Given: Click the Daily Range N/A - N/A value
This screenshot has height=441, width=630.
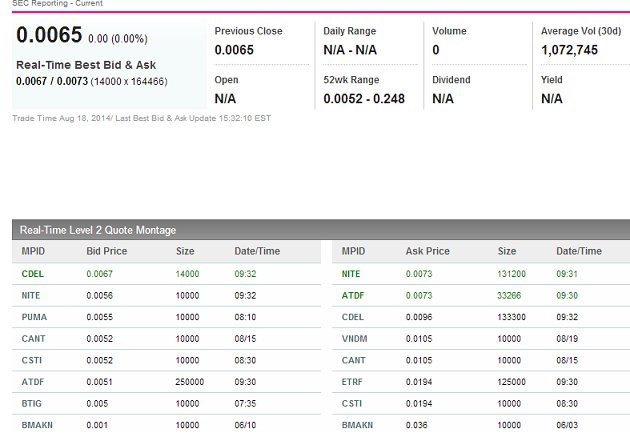Looking at the screenshot, I should coord(350,50).
